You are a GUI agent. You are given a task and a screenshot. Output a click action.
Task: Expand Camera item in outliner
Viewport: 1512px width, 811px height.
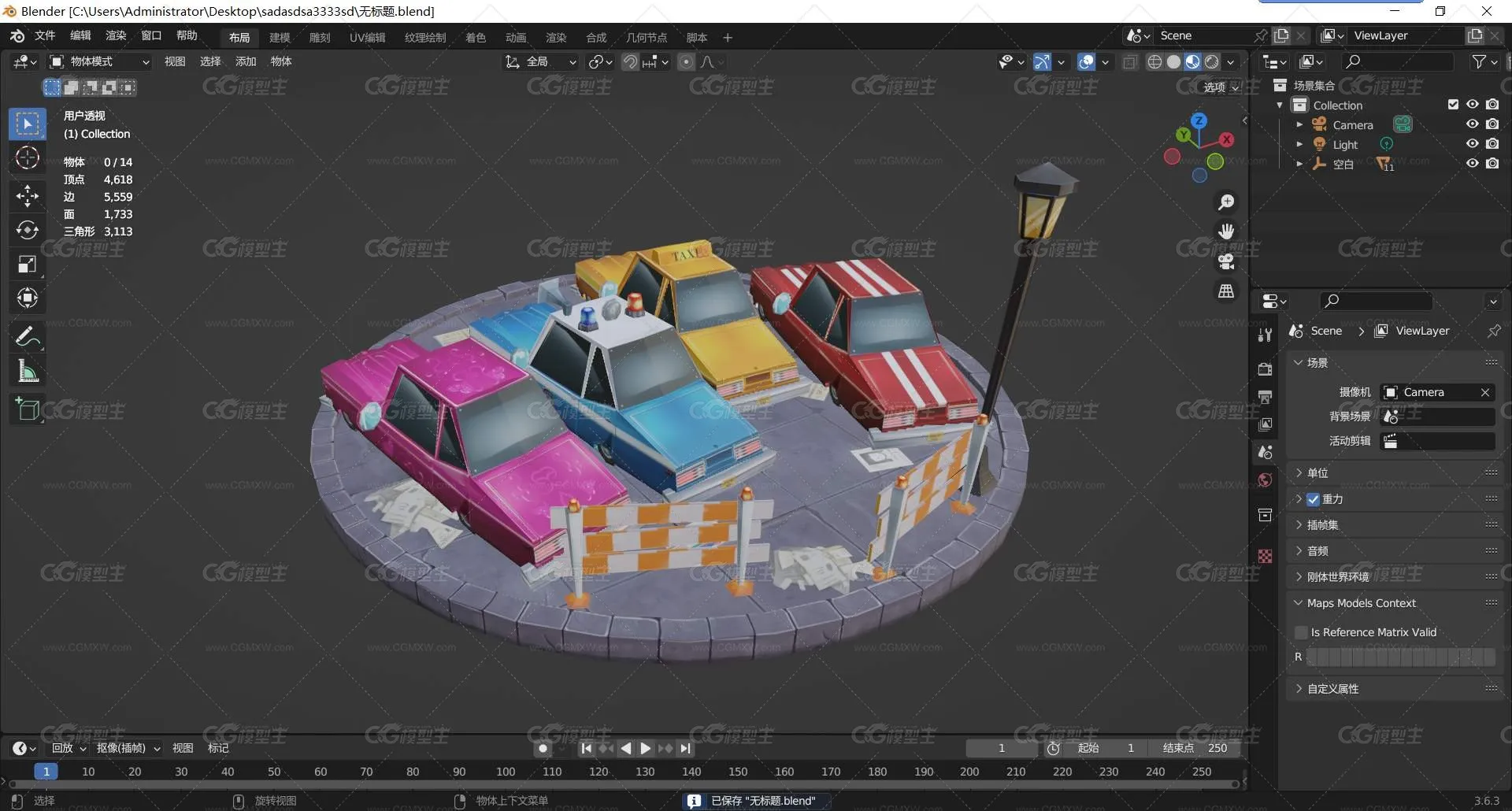(1299, 124)
